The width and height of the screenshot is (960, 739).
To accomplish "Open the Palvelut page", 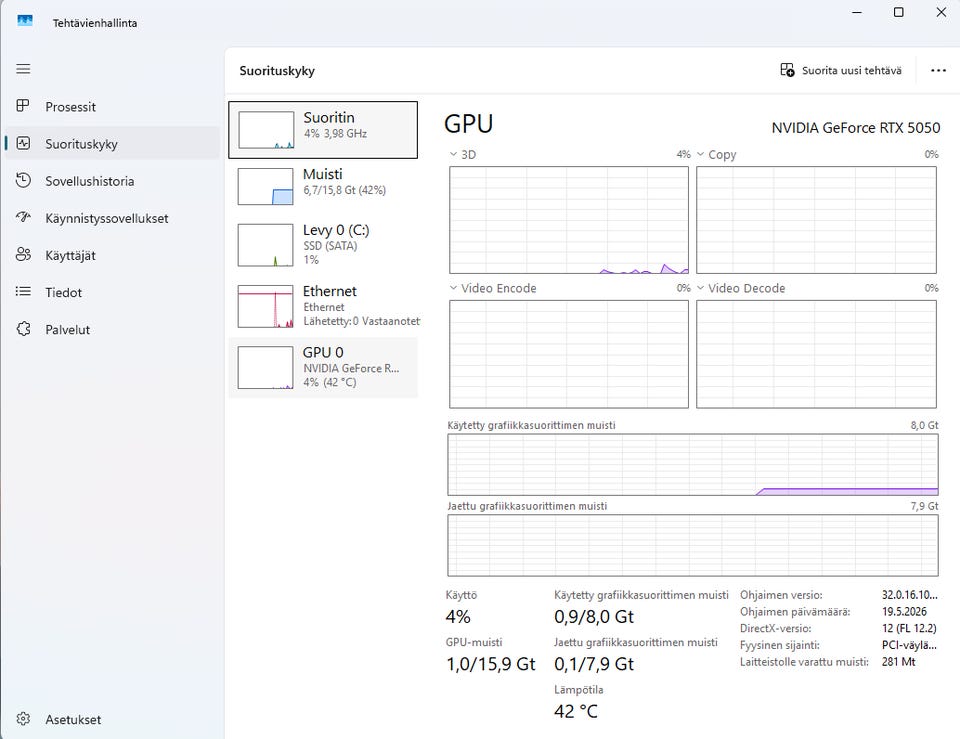I will (x=112, y=329).
